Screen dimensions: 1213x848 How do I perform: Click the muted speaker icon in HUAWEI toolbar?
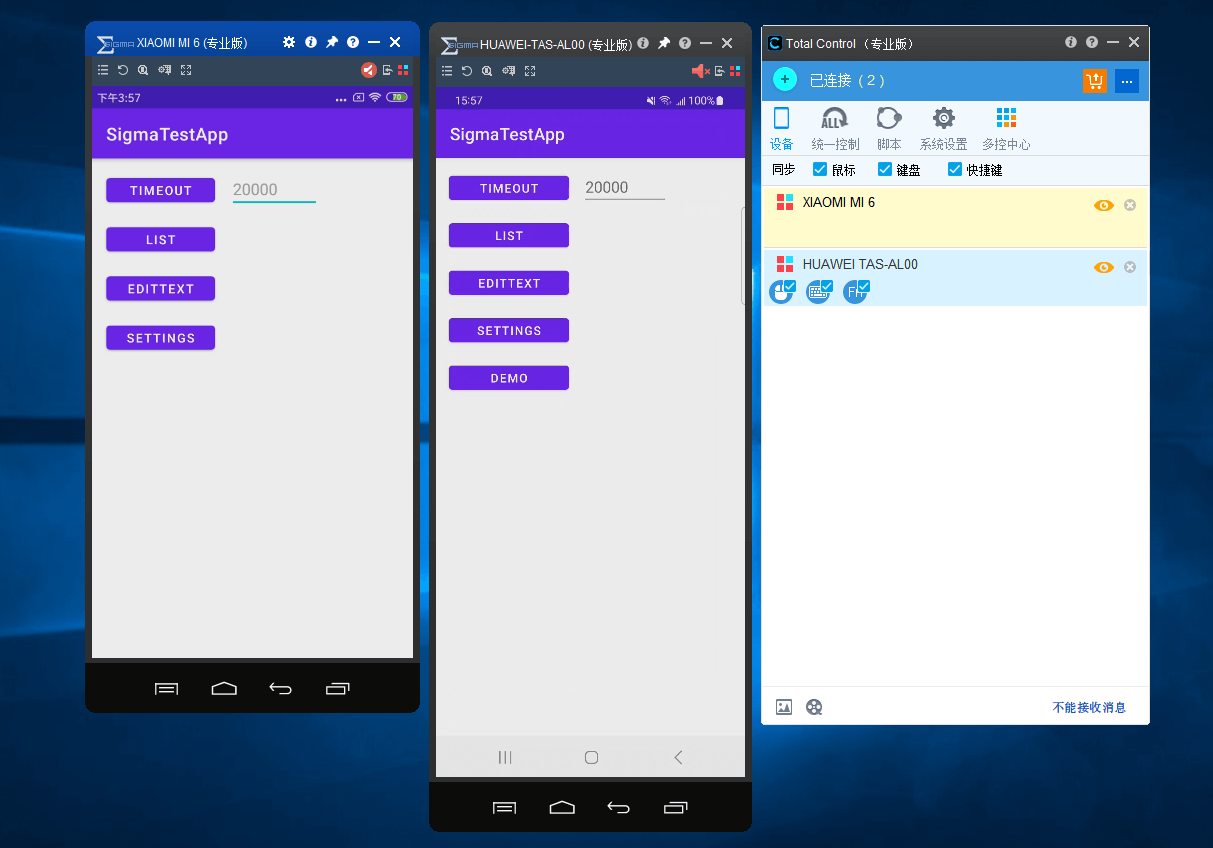click(x=700, y=71)
